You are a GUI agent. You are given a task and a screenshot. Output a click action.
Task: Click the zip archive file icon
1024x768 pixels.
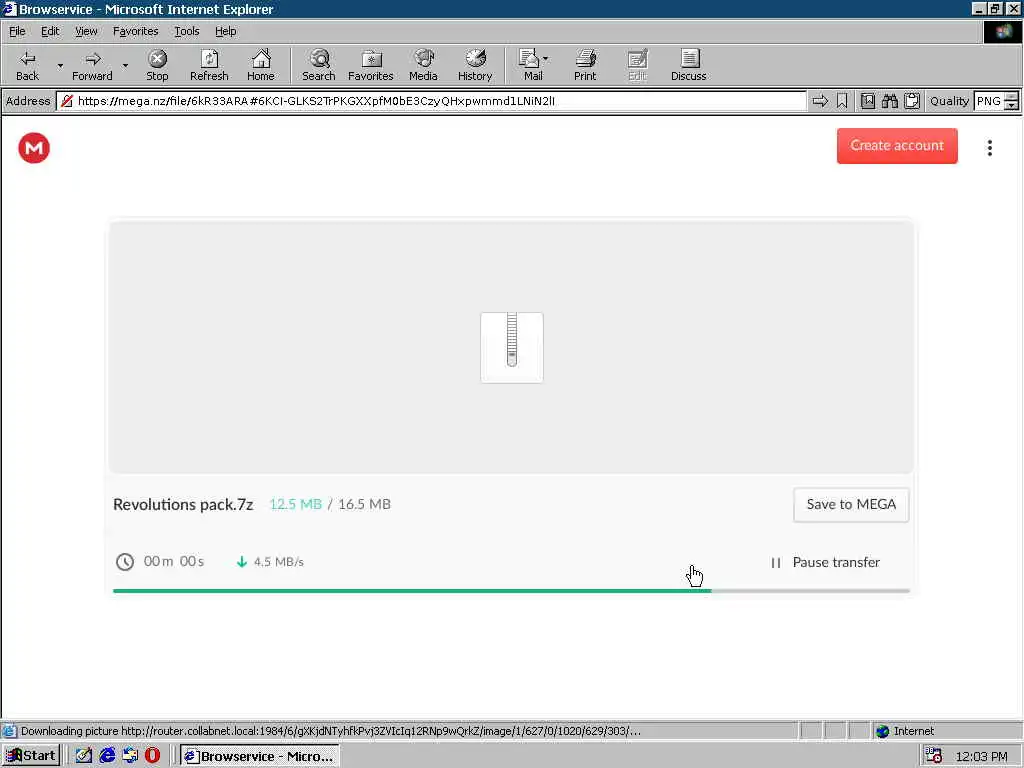pos(512,347)
